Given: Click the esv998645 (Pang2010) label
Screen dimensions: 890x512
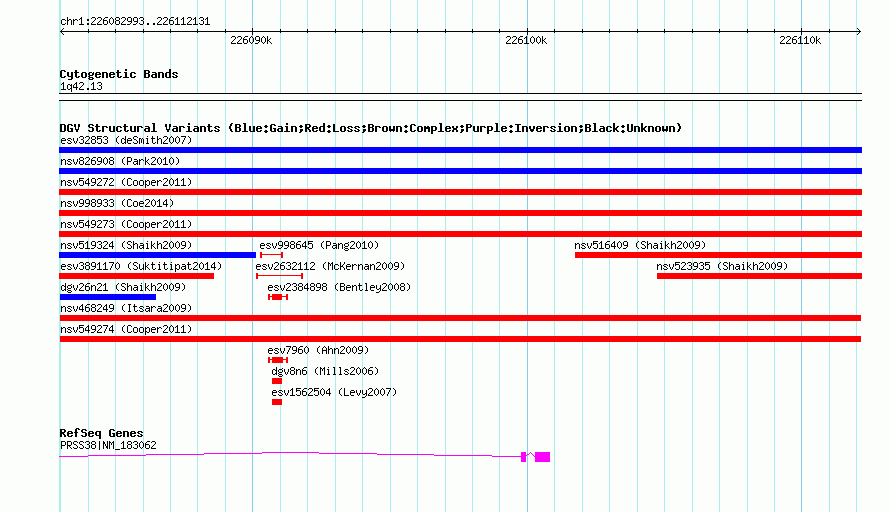Looking at the screenshot, I should [x=319, y=245].
